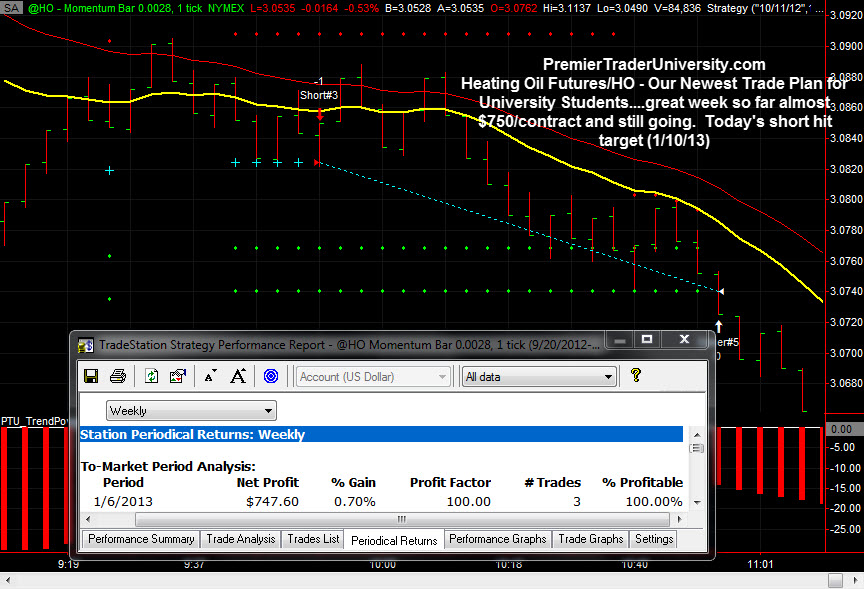Open help with the yellow question mark

(636, 375)
